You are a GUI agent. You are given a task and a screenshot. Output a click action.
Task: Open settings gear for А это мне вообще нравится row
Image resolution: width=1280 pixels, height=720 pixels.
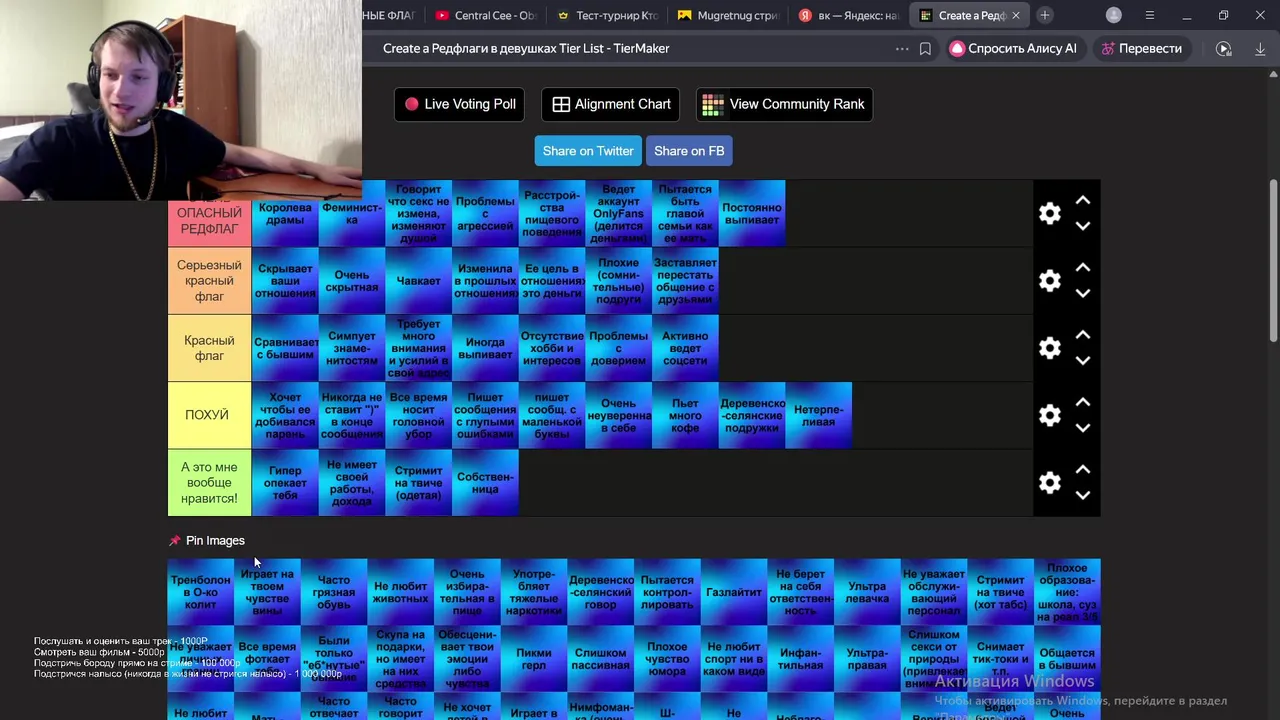(x=1049, y=483)
